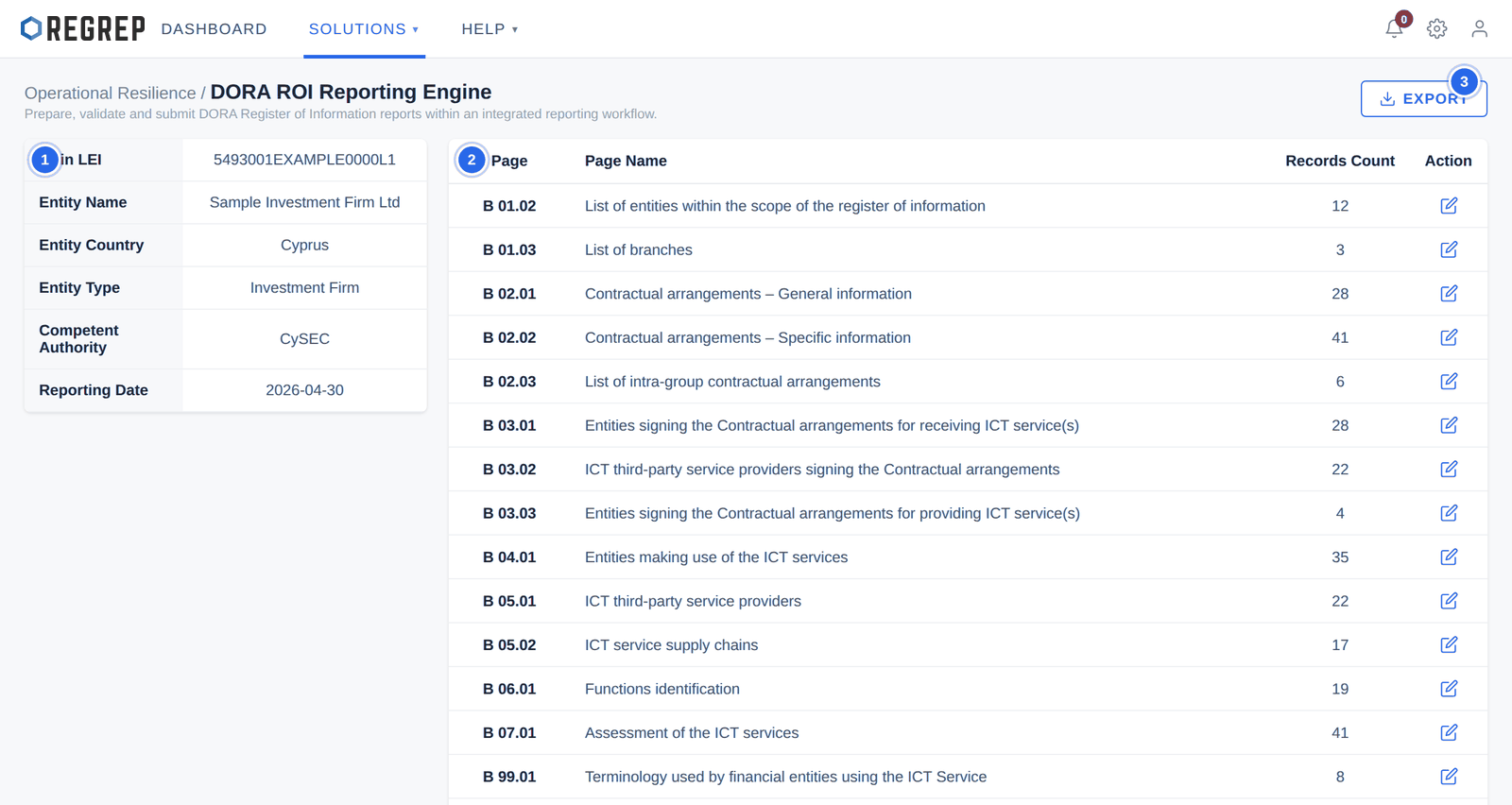This screenshot has height=805, width=1512.
Task: Open Contractual arrangements – Specific information link
Action: pos(747,337)
